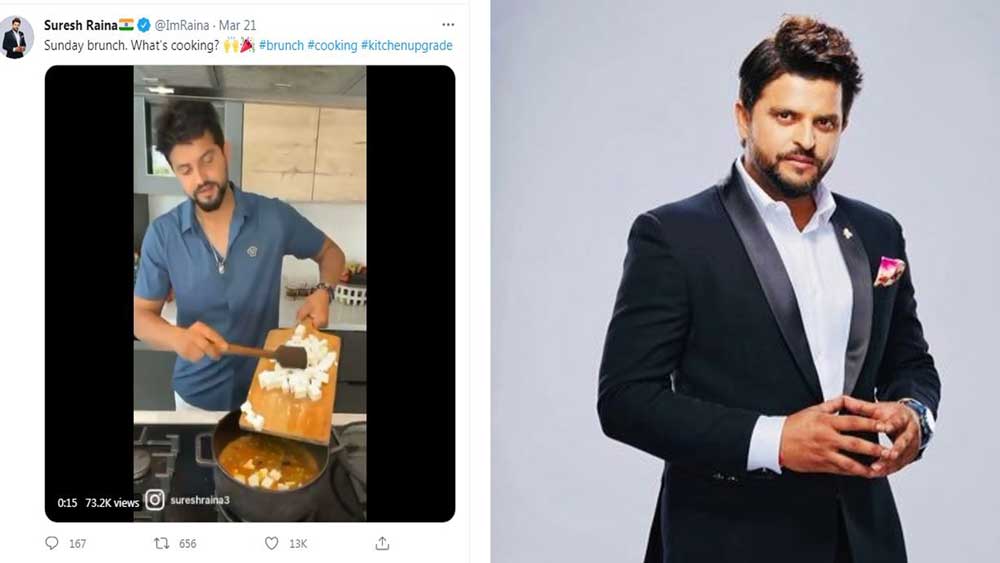Viewport: 1000px width, 563px height.
Task: Click the Suresh Raina display name
Action: [81, 25]
